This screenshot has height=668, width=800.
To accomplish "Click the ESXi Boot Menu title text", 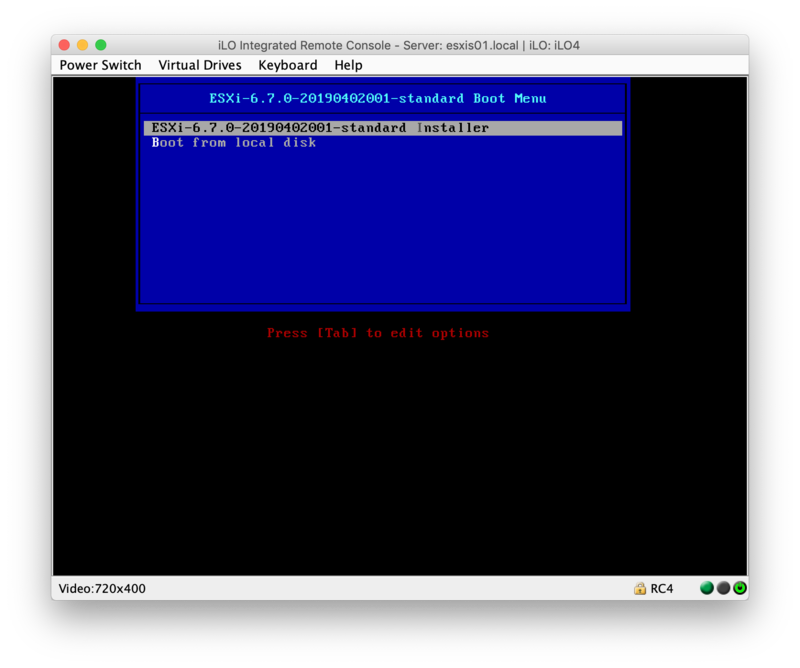I will (x=378, y=98).
